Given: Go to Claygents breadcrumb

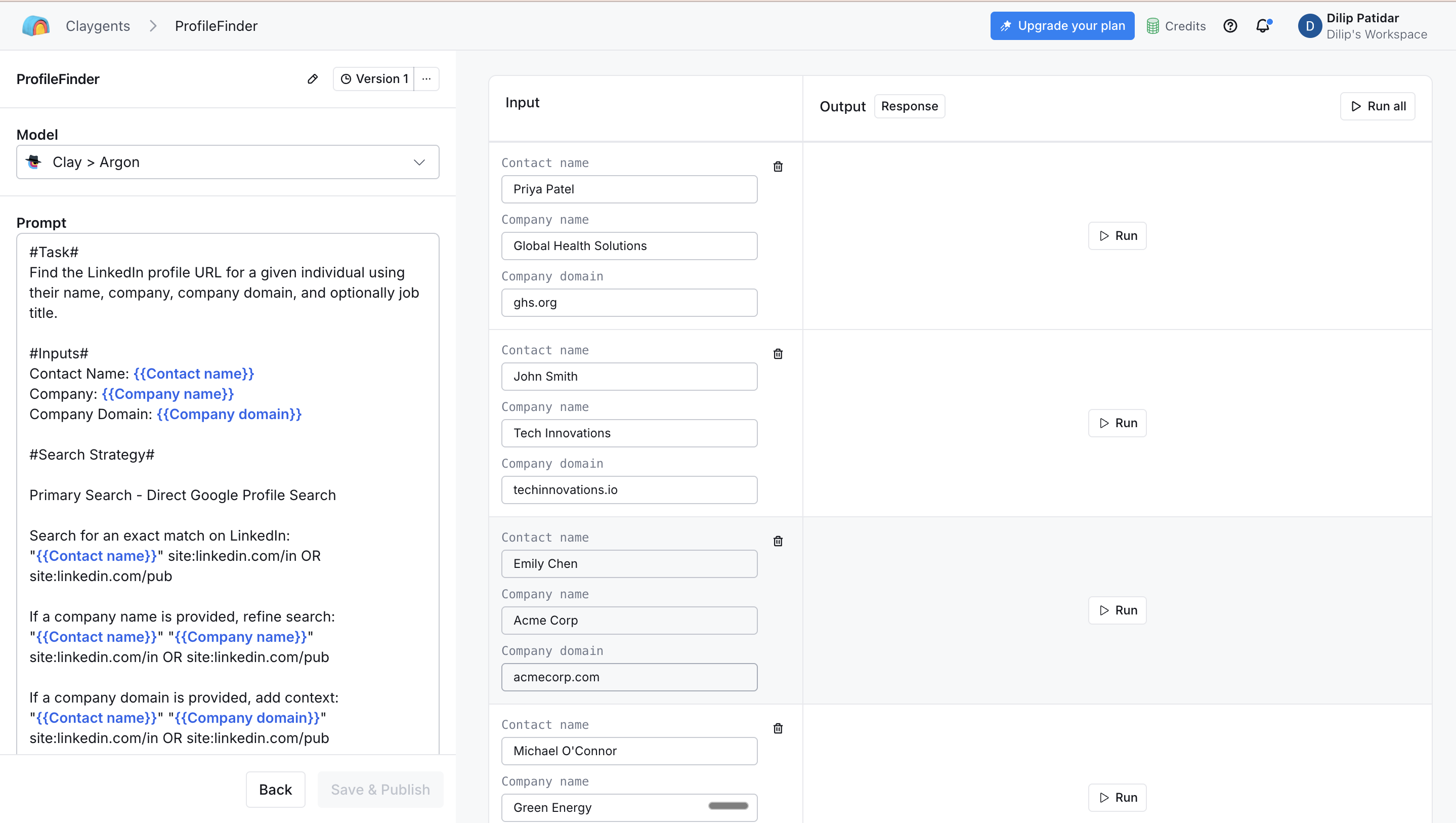Looking at the screenshot, I should (98, 26).
